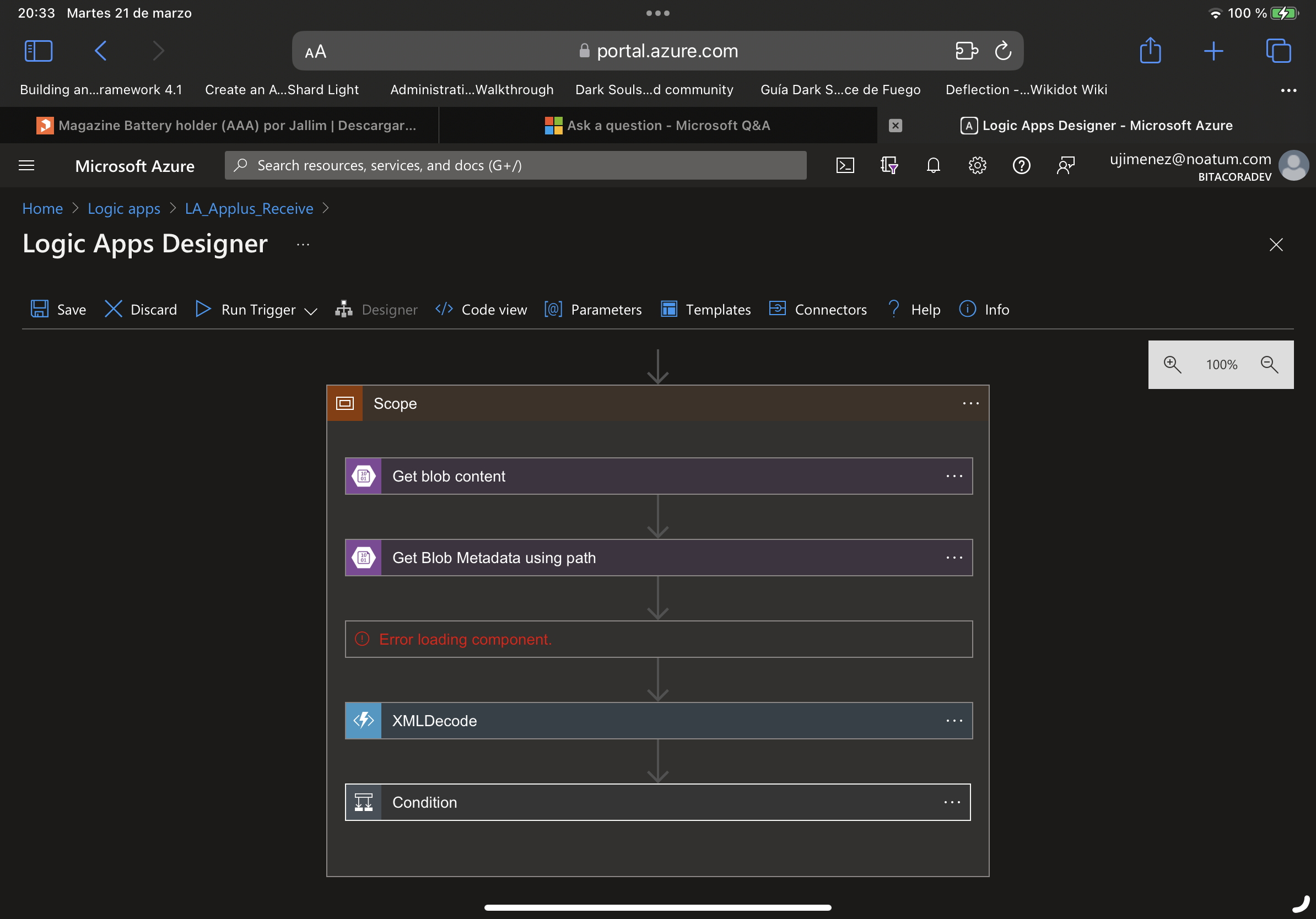Open the Safari share sheet
The image size is (1316, 919).
pos(1150,51)
